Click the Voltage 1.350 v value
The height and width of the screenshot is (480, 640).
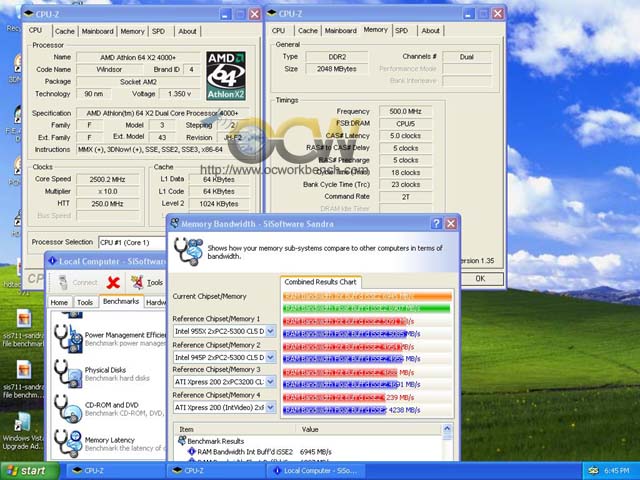(x=180, y=94)
